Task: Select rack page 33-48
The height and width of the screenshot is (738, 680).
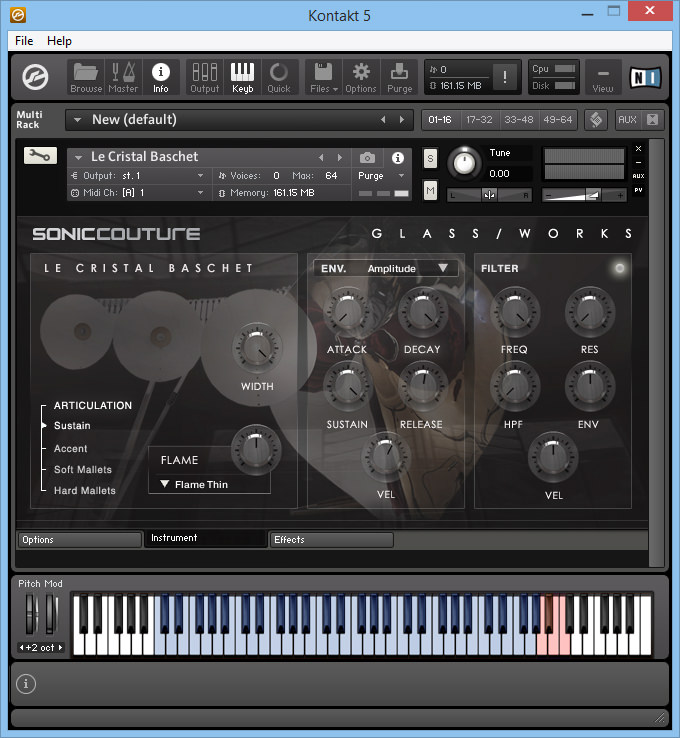Action: (x=519, y=120)
